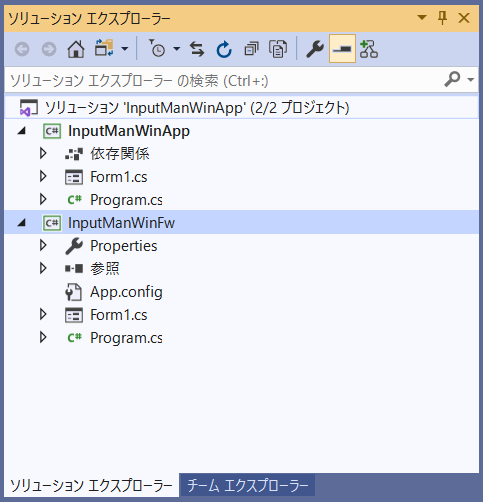Click the Collapse All icon
The height and width of the screenshot is (502, 483).
251,49
